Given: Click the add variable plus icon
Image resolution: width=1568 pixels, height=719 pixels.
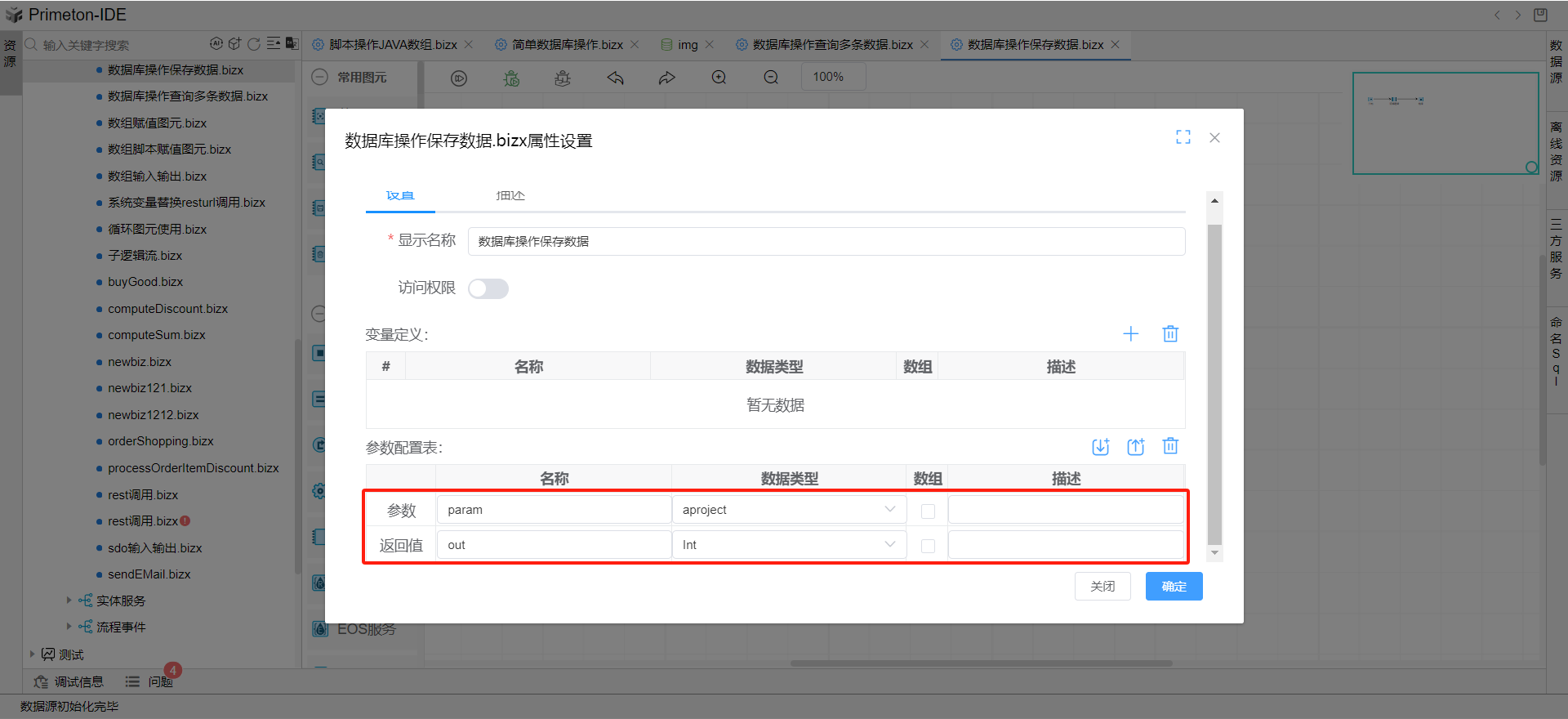Looking at the screenshot, I should coord(1130,334).
